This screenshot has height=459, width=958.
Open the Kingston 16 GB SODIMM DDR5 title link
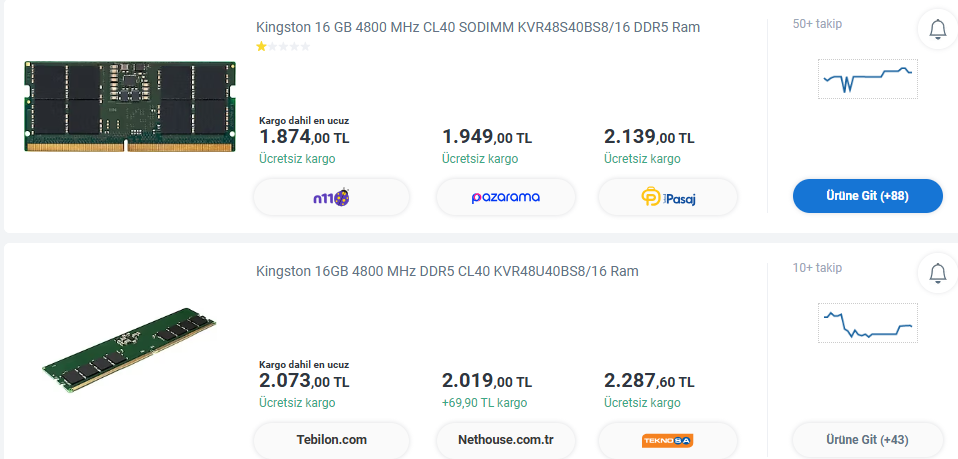(x=478, y=27)
